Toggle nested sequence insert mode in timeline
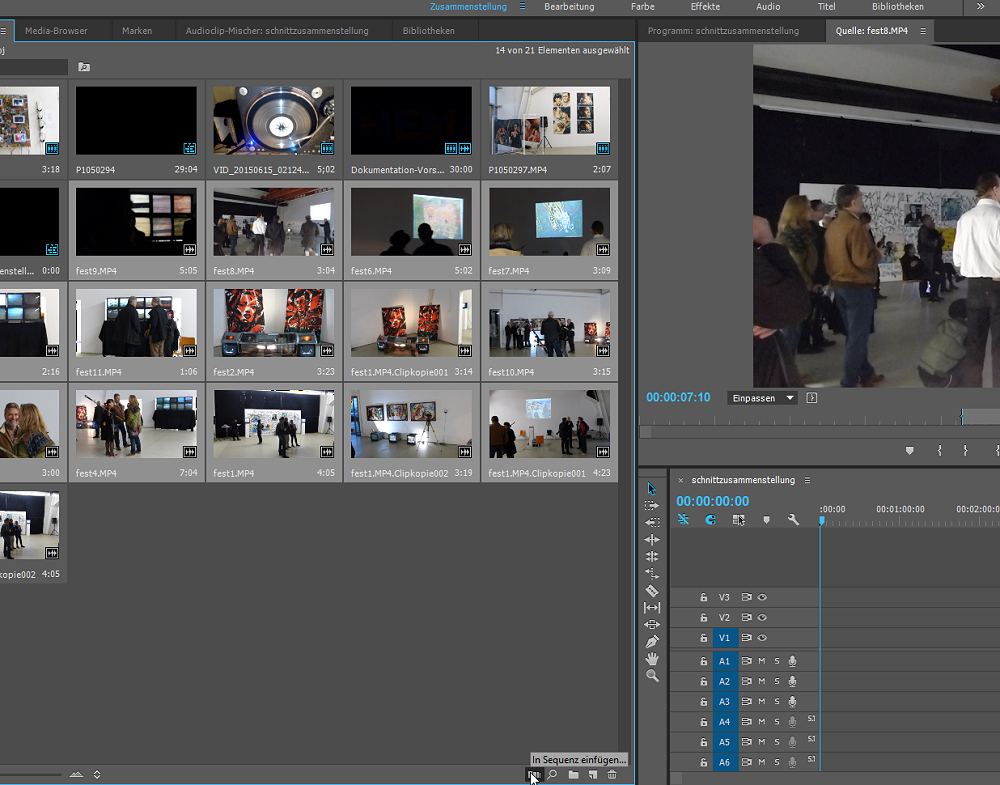Screen dimensions: 1000x785 tap(683, 520)
